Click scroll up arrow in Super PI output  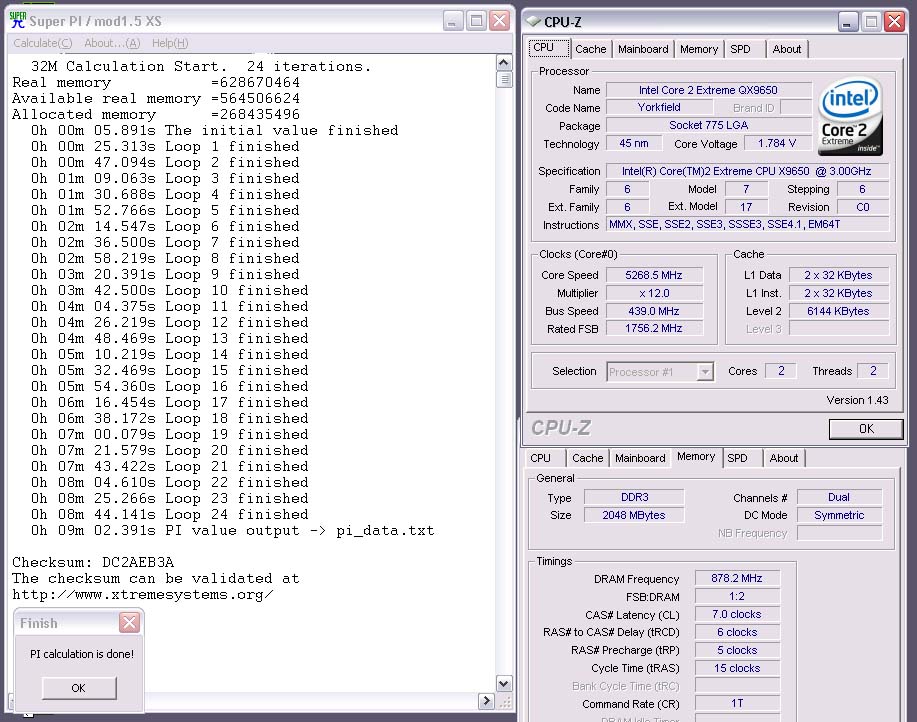click(504, 62)
